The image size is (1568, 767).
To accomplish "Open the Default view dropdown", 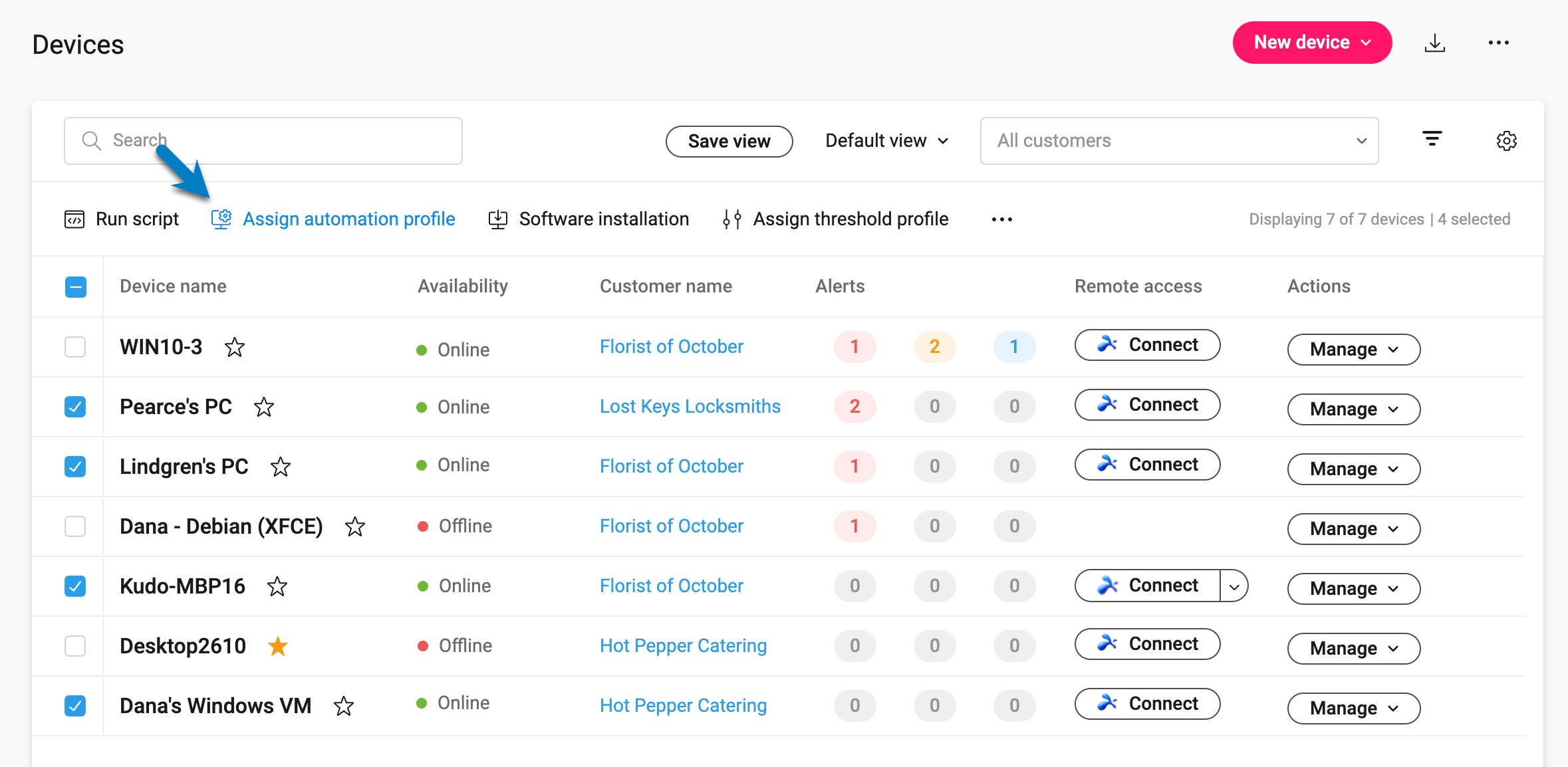I will [x=886, y=140].
